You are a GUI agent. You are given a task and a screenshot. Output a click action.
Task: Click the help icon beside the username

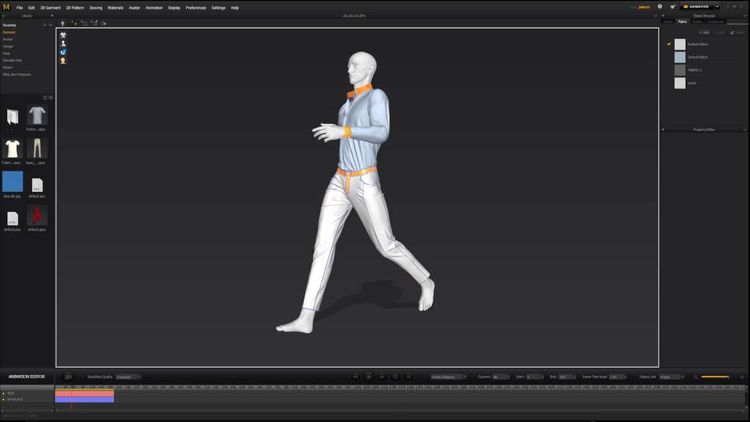(x=660, y=7)
